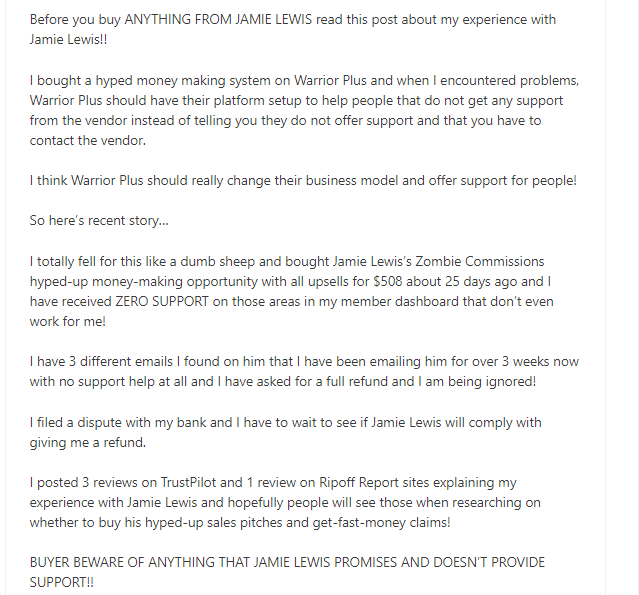The width and height of the screenshot is (639, 595).
Task: Click the "Zombie Commissions" product name
Action: click(480, 261)
